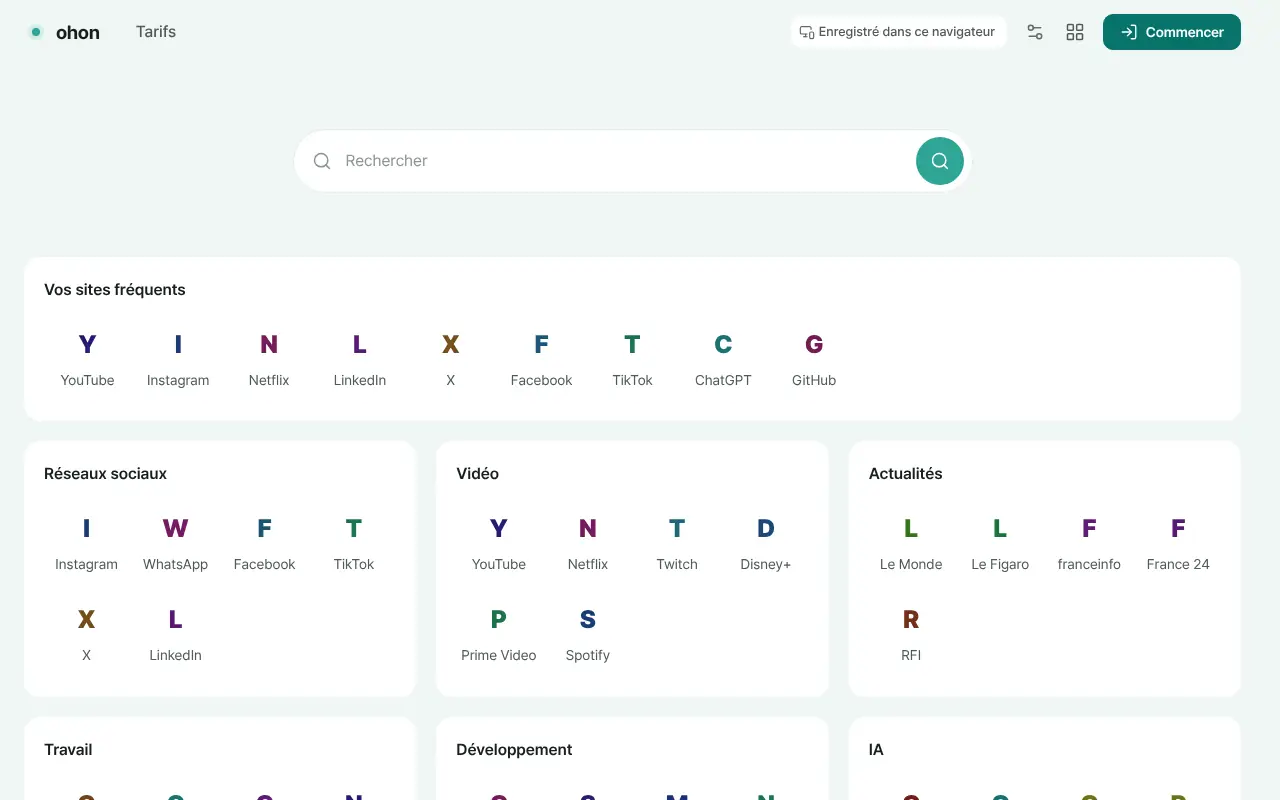
Task: Click the Commencer button
Action: [1172, 32]
